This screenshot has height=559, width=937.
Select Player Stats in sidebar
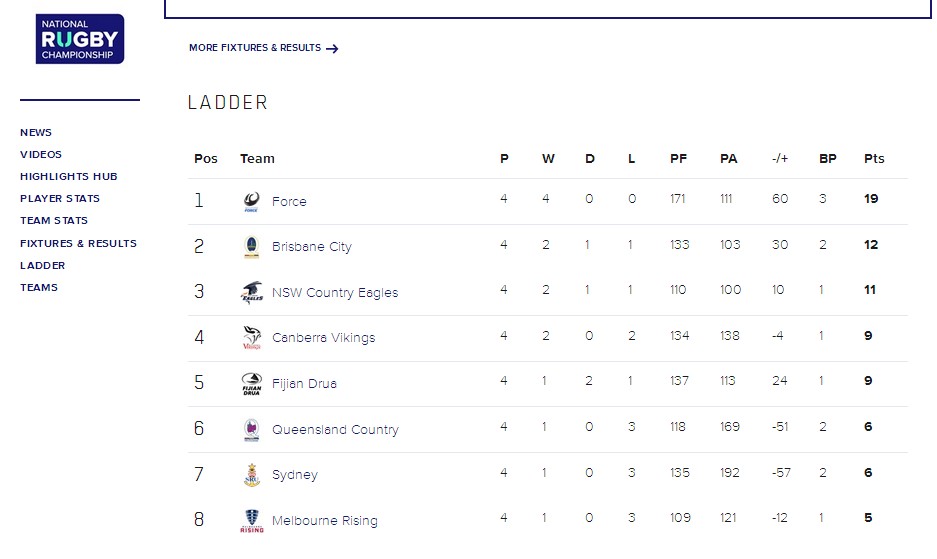60,198
